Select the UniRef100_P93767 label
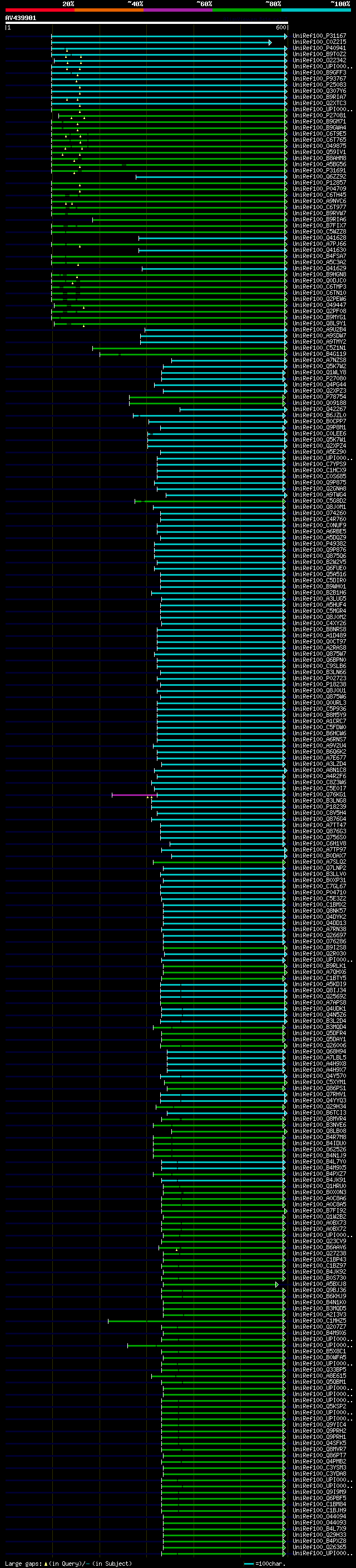Viewport: 356px width, 1568px height. (319, 78)
